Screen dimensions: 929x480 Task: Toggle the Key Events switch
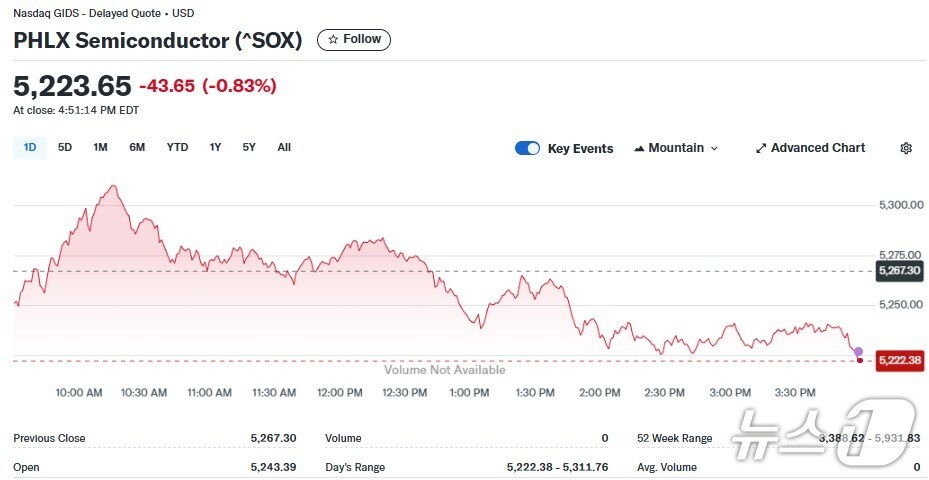click(527, 148)
